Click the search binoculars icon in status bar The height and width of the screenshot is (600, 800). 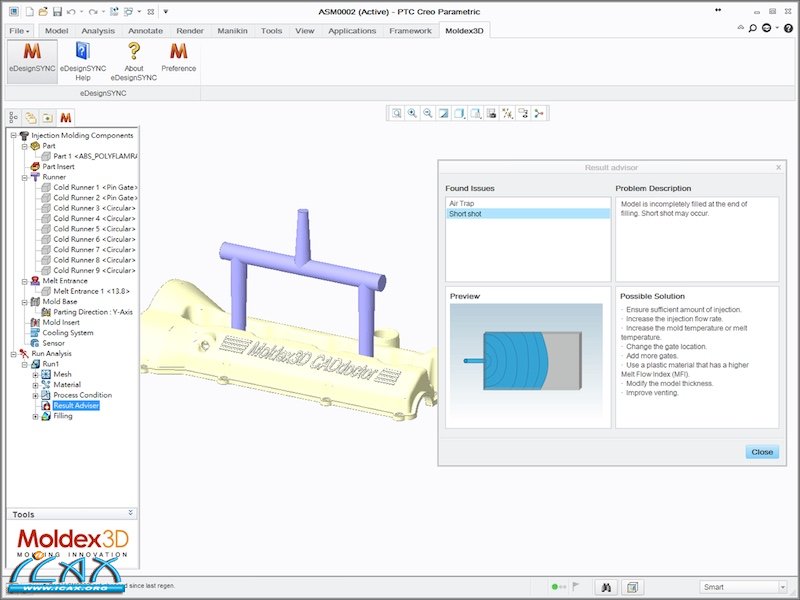(608, 588)
